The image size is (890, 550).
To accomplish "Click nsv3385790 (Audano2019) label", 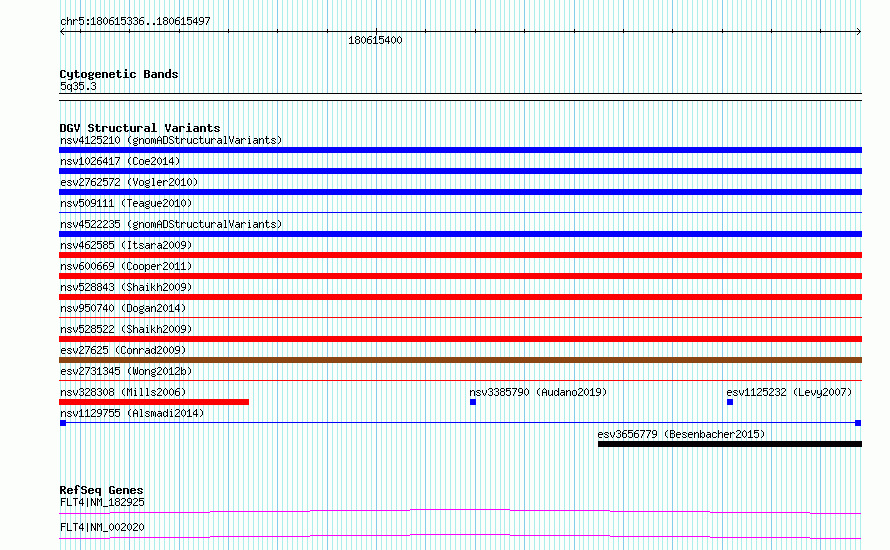I will [538, 392].
